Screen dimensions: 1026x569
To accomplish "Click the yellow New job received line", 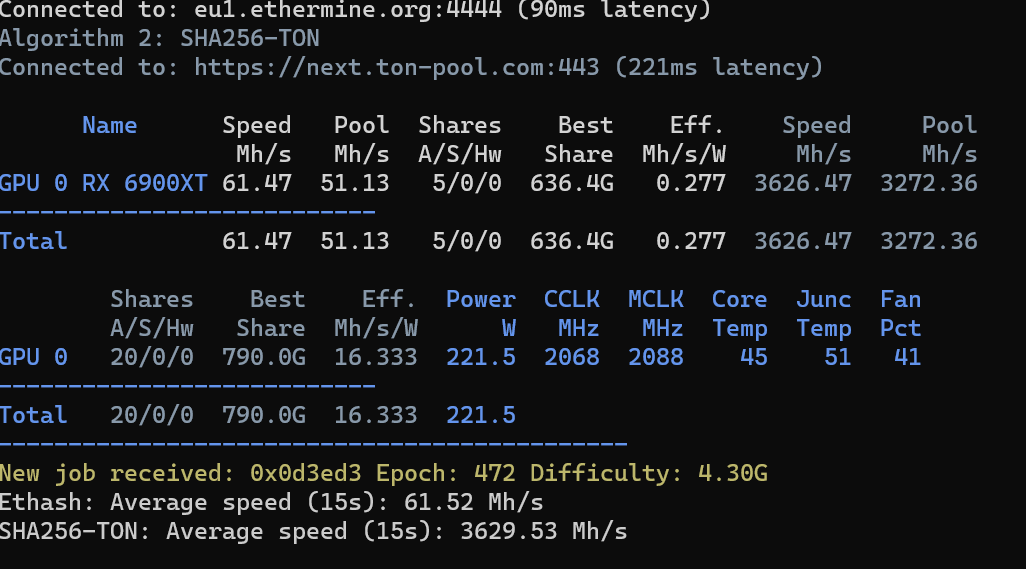I will 384,473.
